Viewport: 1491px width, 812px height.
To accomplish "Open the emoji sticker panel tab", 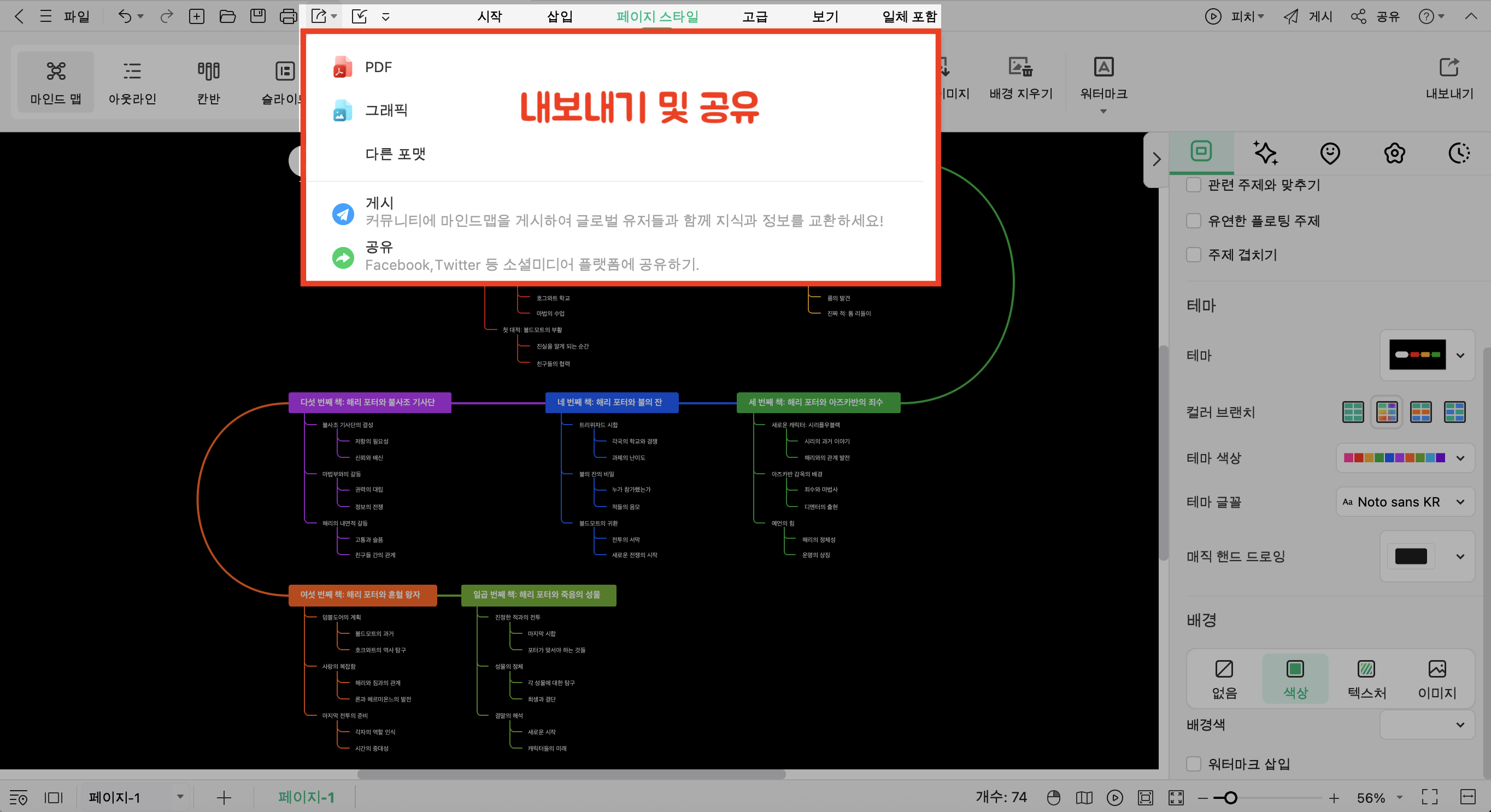I will (x=1330, y=154).
